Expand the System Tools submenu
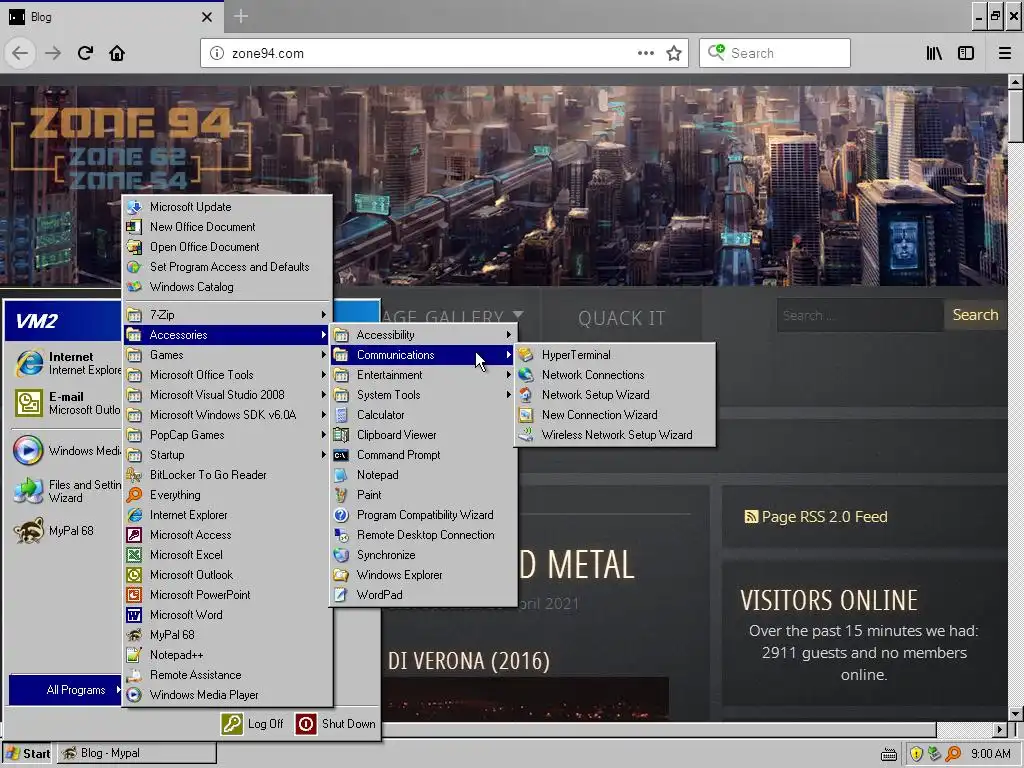 (423, 394)
